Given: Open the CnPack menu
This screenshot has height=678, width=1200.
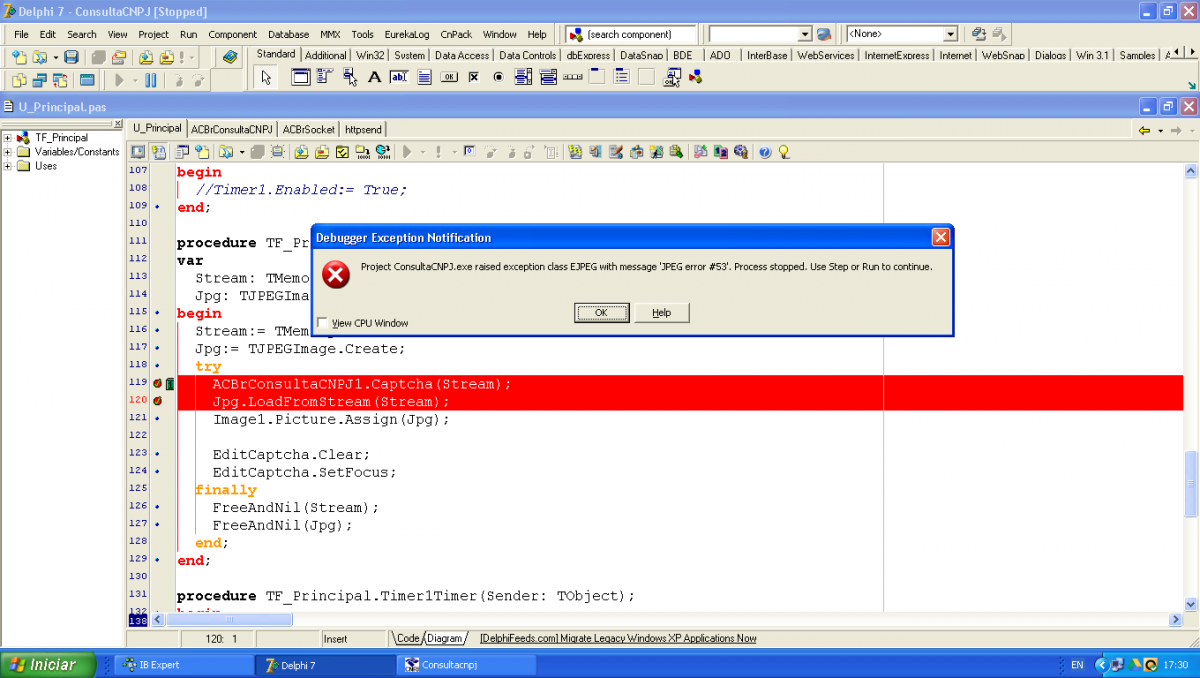Looking at the screenshot, I should [456, 34].
